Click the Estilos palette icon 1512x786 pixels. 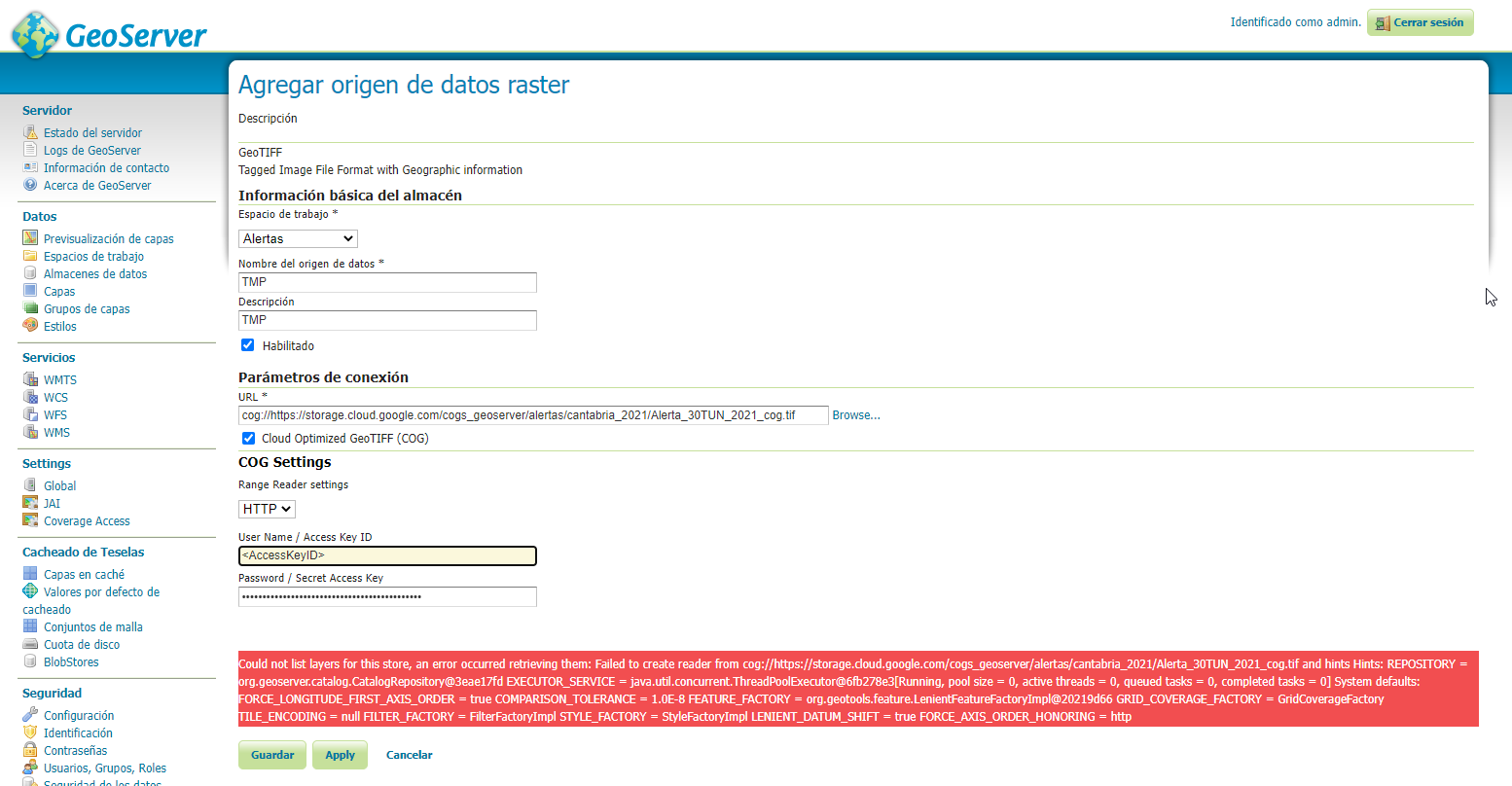[30, 326]
